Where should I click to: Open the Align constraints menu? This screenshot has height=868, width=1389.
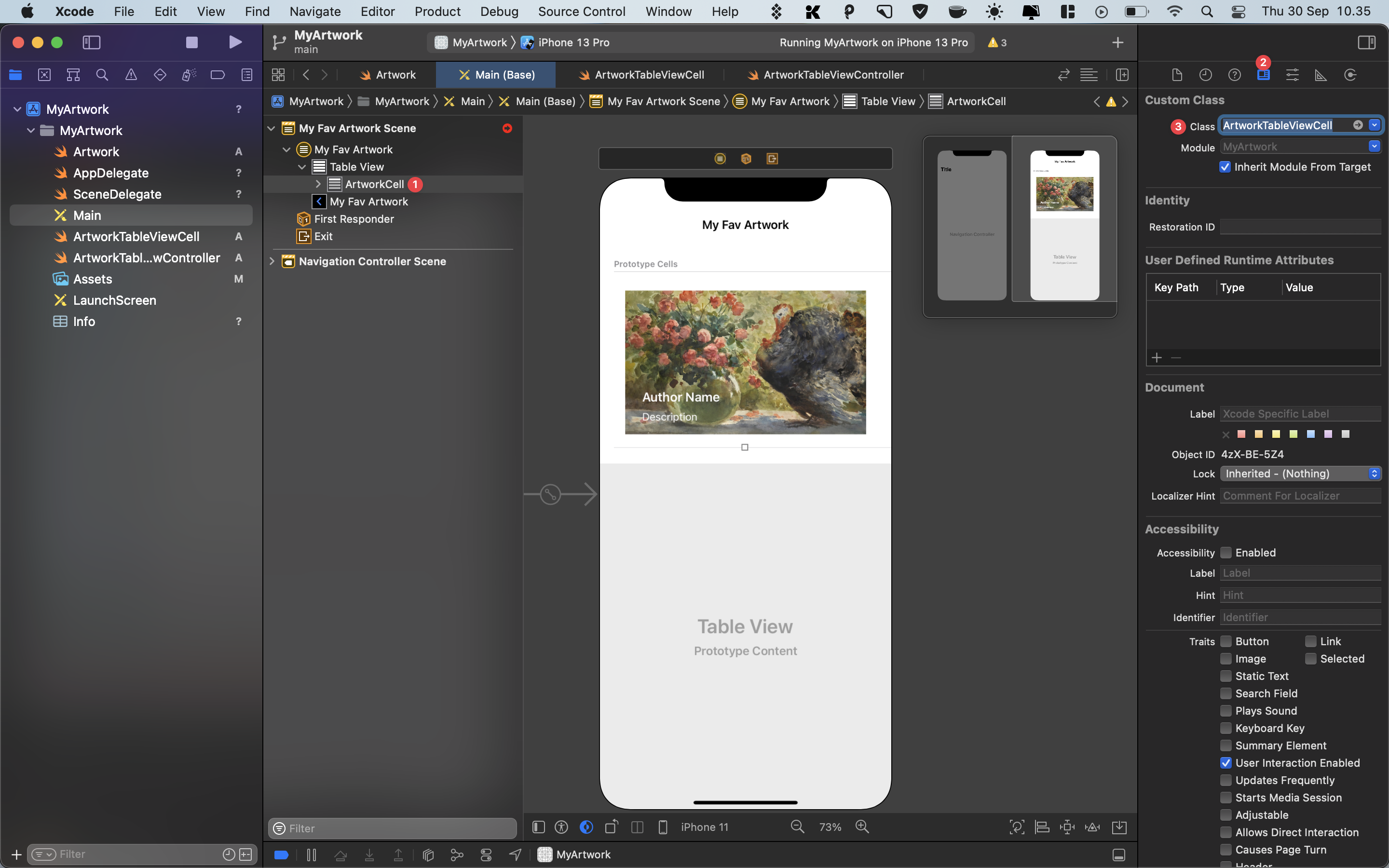click(1042, 827)
